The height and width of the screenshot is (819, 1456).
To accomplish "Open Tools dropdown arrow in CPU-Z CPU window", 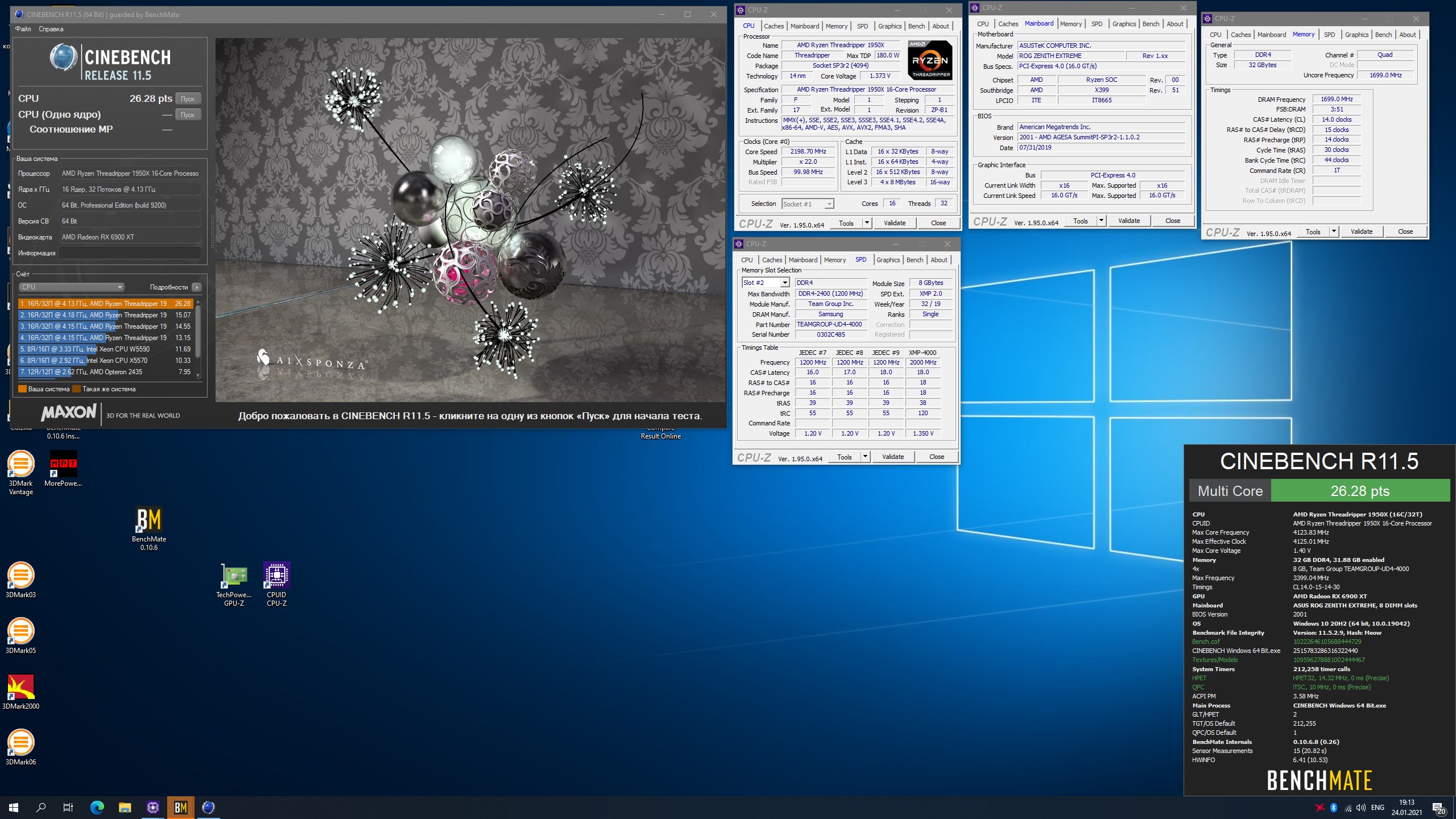I will pos(867,223).
